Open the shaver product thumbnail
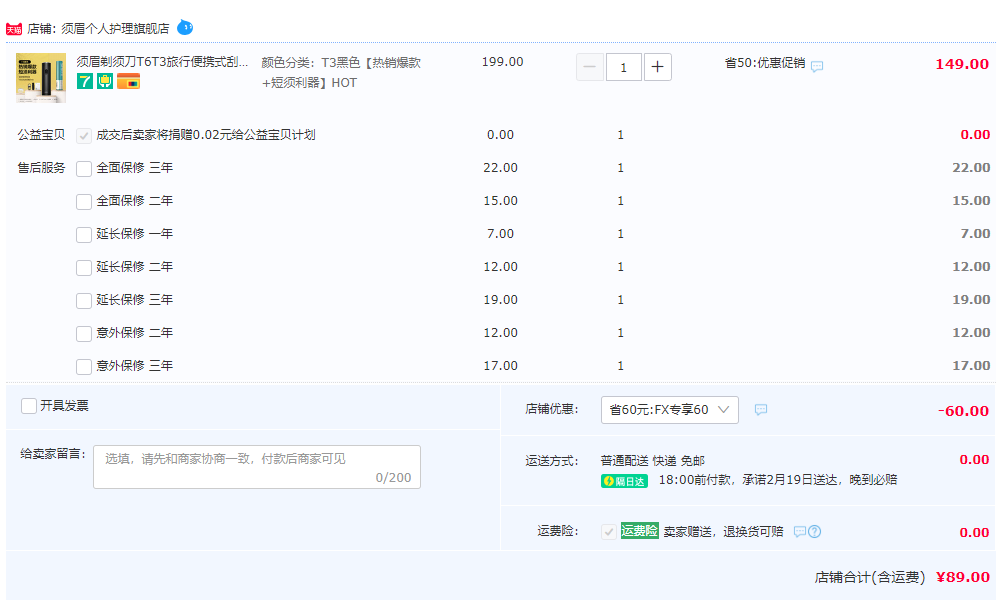The width and height of the screenshot is (997, 600). pyautogui.click(x=41, y=78)
